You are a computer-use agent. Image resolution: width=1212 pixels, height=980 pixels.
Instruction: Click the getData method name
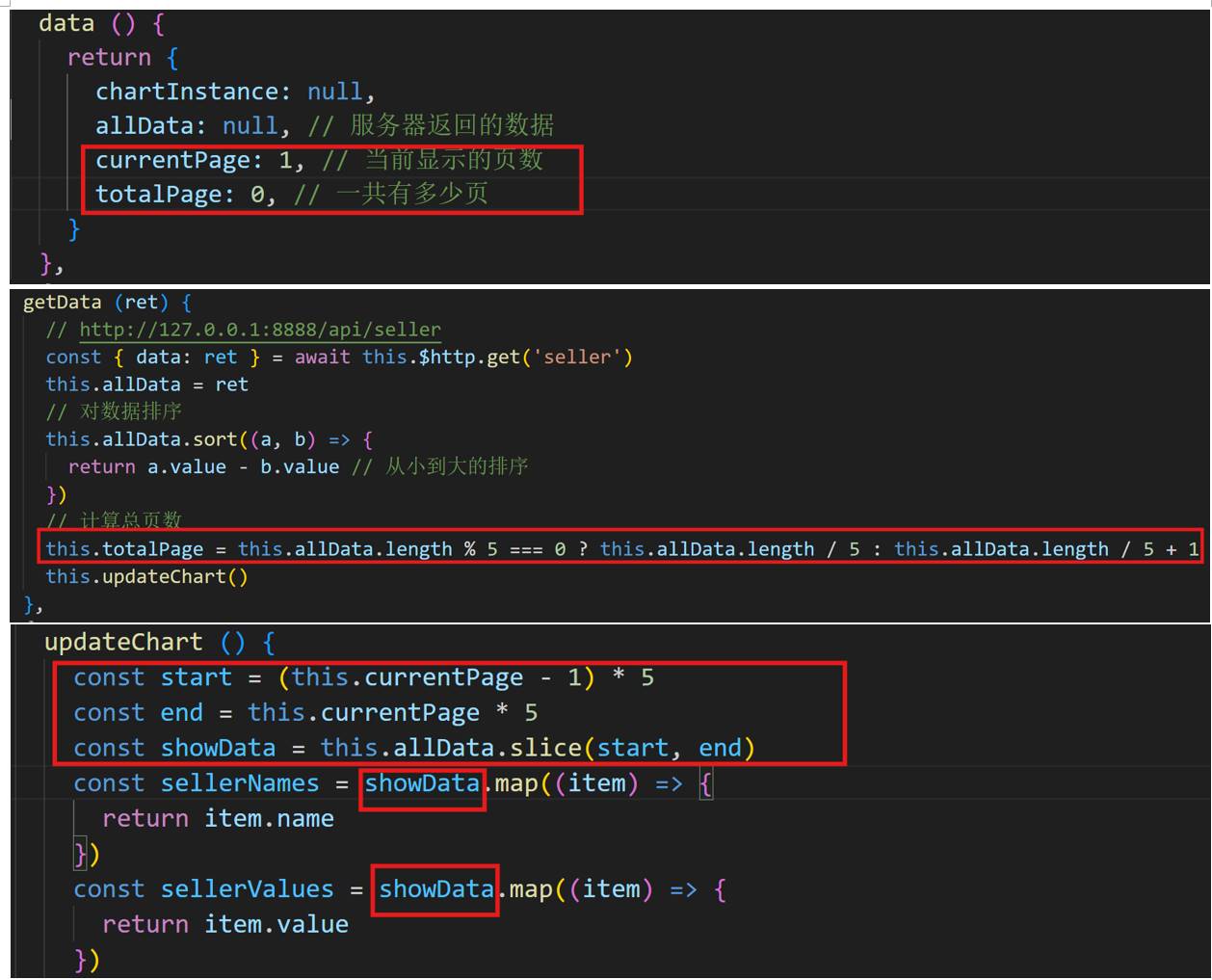62,302
